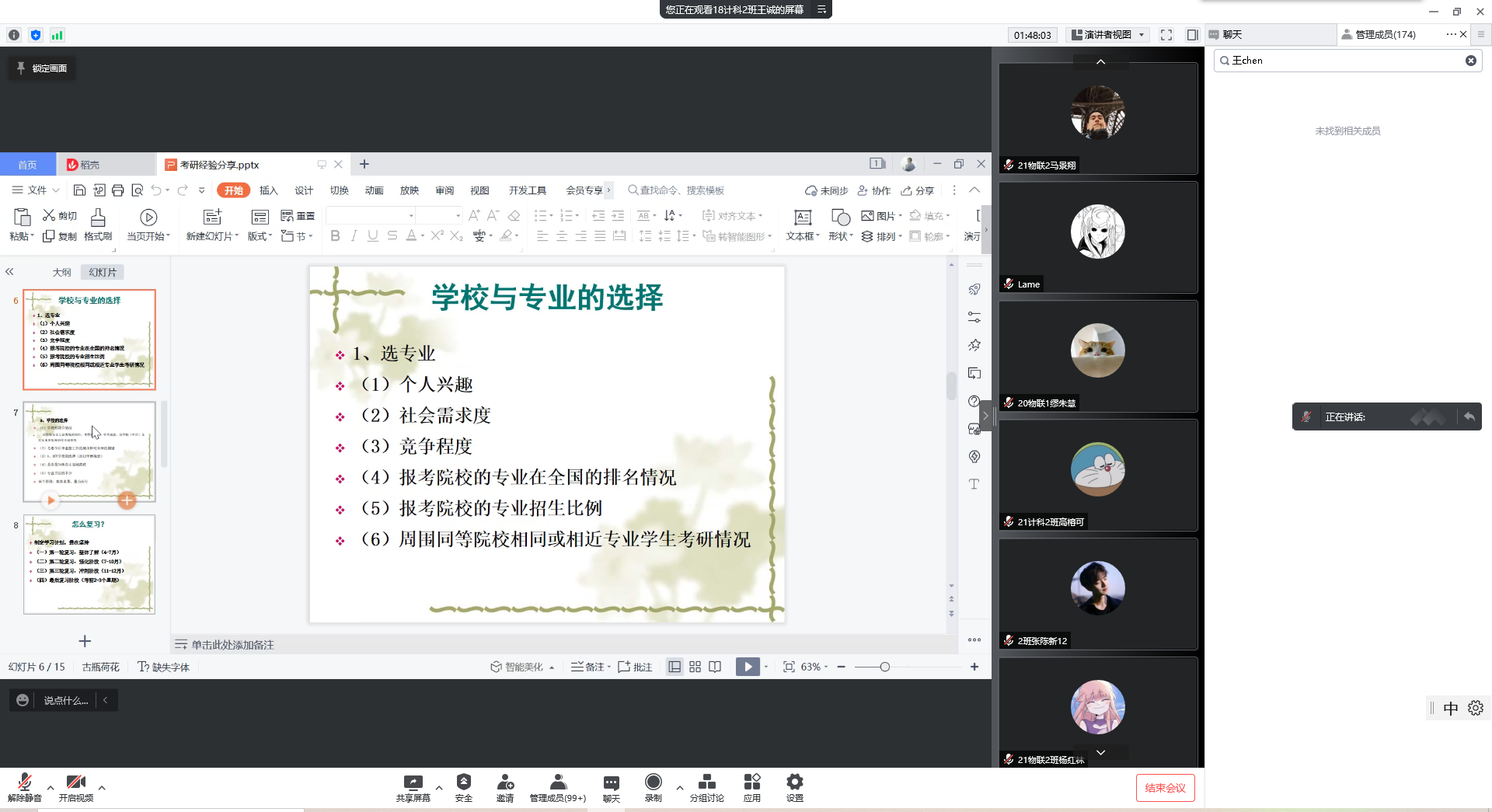Select slide 8 thumbnail titled 怎么复习

coord(89,565)
